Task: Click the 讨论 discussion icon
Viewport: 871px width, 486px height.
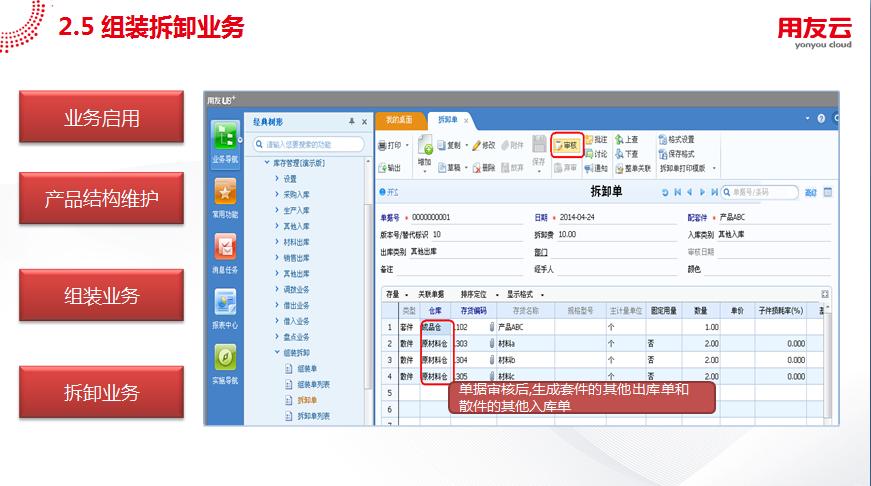Action: [589, 154]
